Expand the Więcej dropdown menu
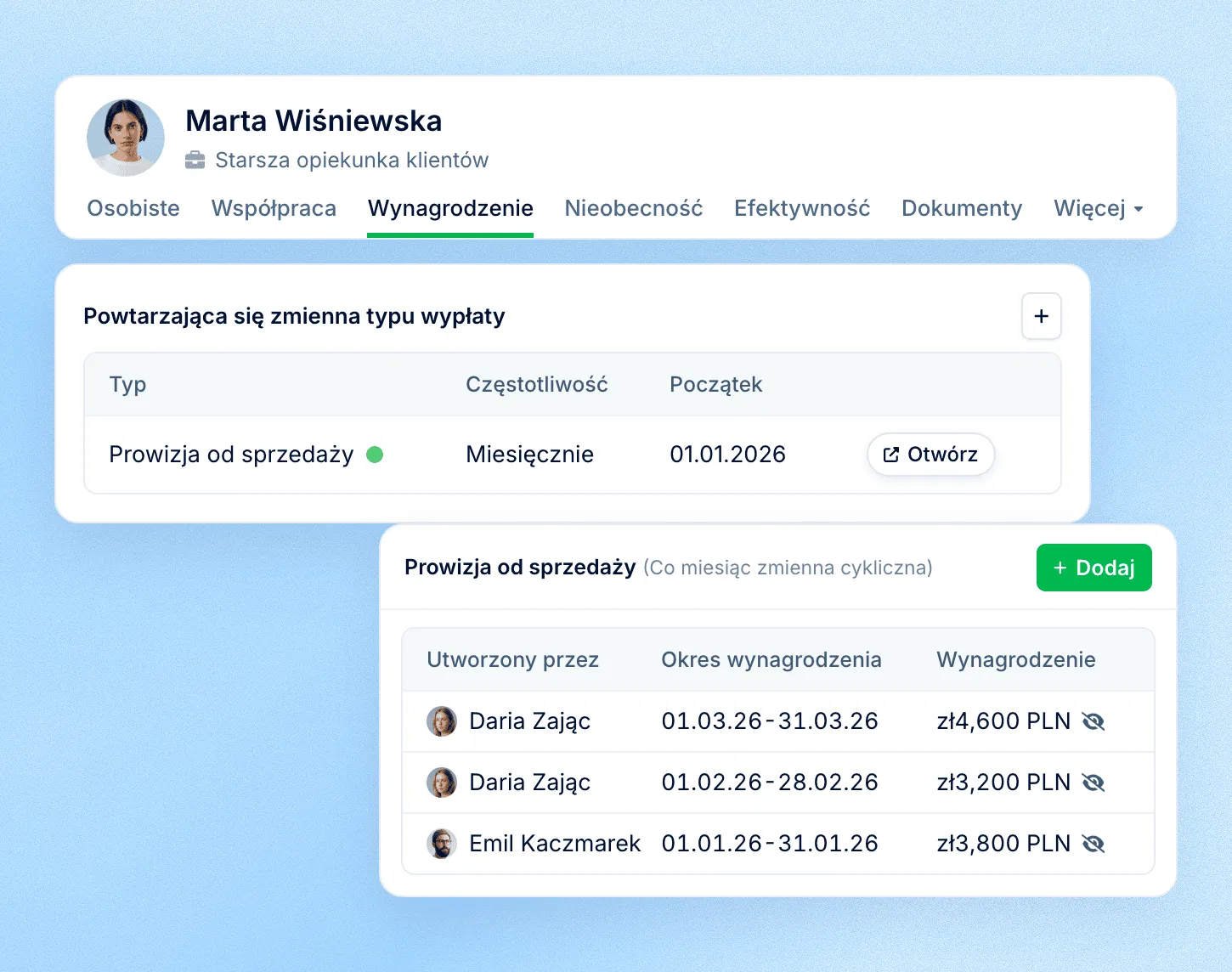This screenshot has height=972, width=1232. point(1099,208)
